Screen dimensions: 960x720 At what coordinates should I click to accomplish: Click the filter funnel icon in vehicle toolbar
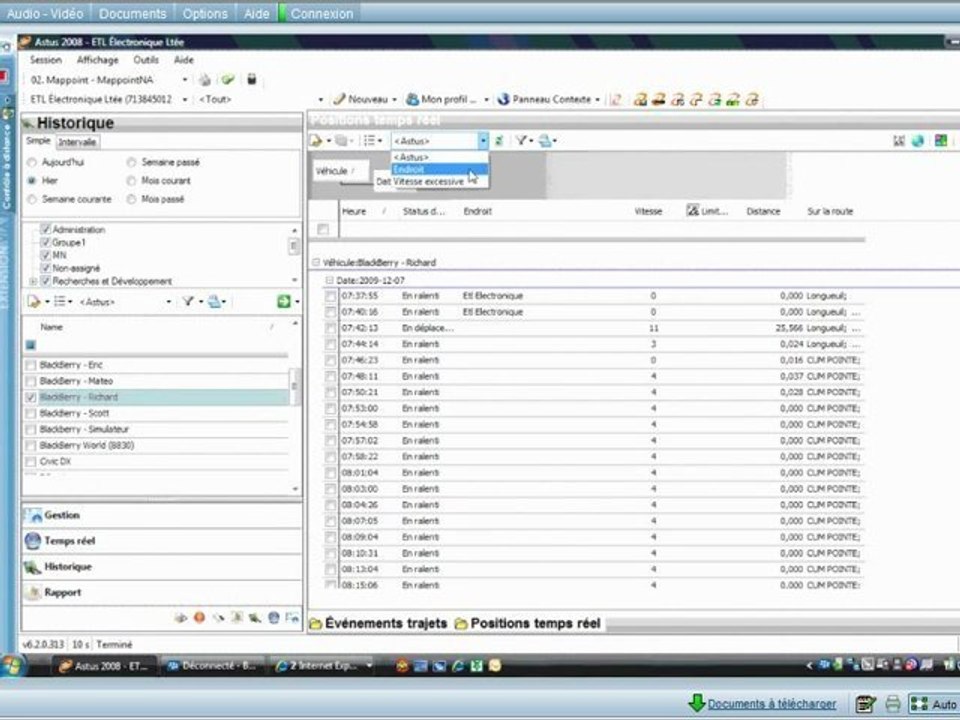(189, 301)
